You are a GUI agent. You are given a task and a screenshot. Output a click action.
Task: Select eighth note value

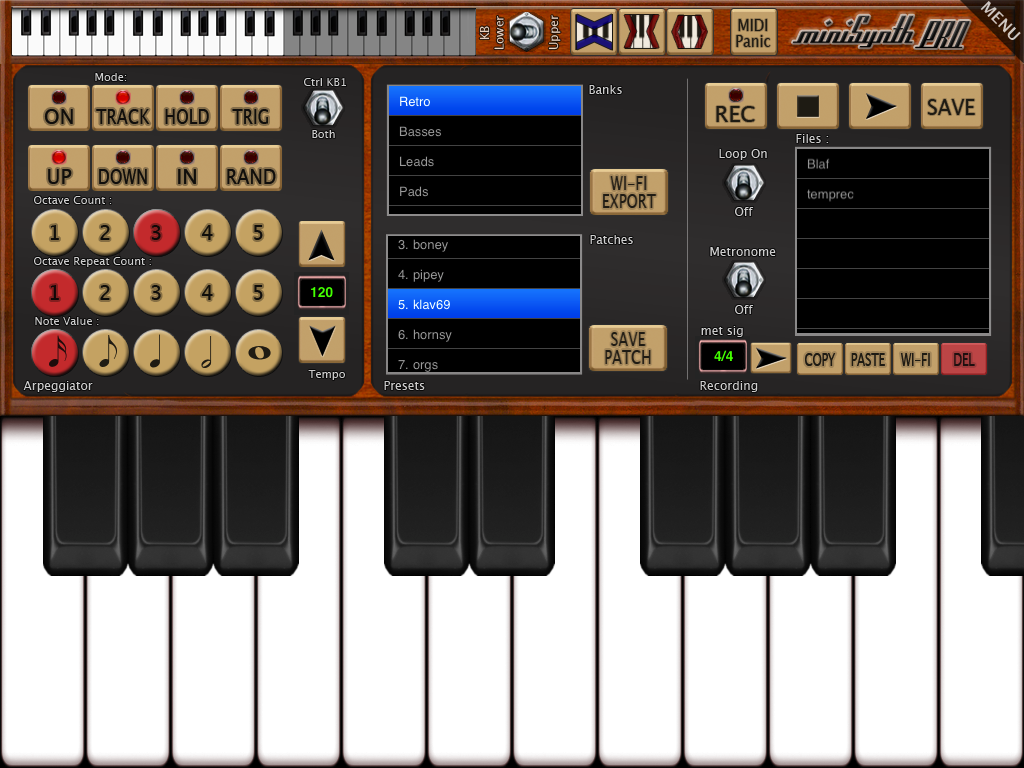[106, 353]
